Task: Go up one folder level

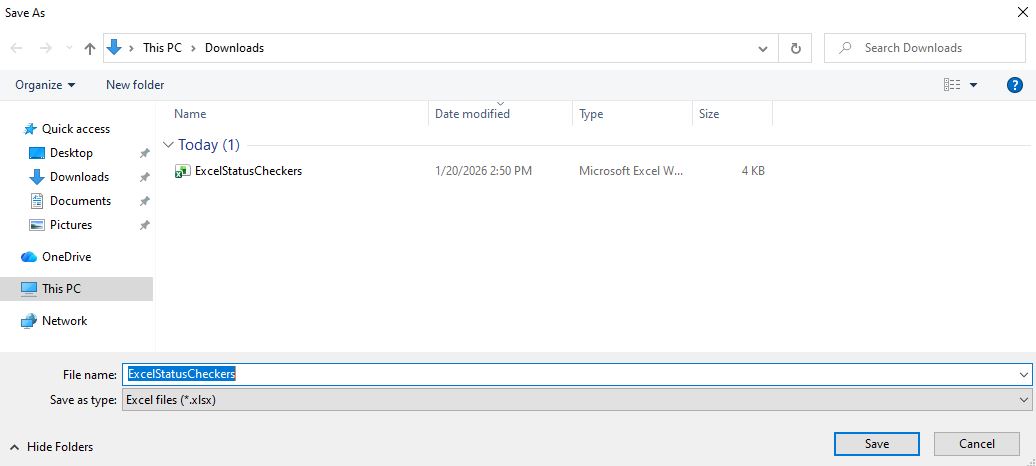Action: (x=90, y=48)
